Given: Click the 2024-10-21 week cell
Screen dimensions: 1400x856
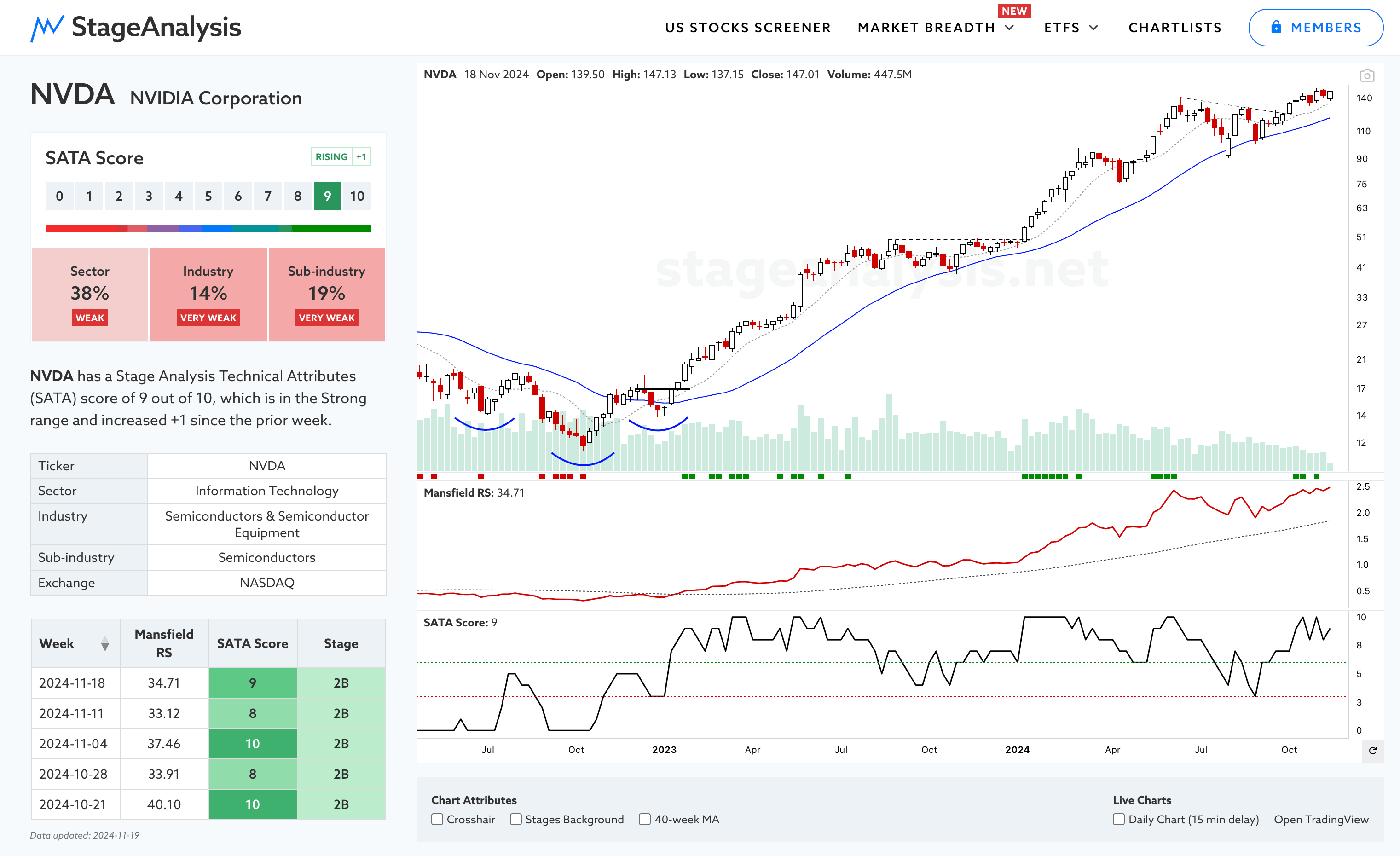Looking at the screenshot, I should coord(75,804).
